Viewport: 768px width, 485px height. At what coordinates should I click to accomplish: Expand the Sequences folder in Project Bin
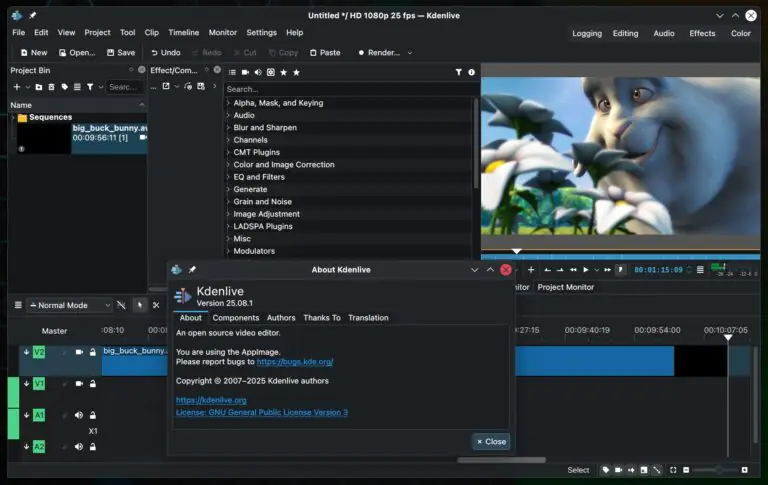click(x=13, y=118)
